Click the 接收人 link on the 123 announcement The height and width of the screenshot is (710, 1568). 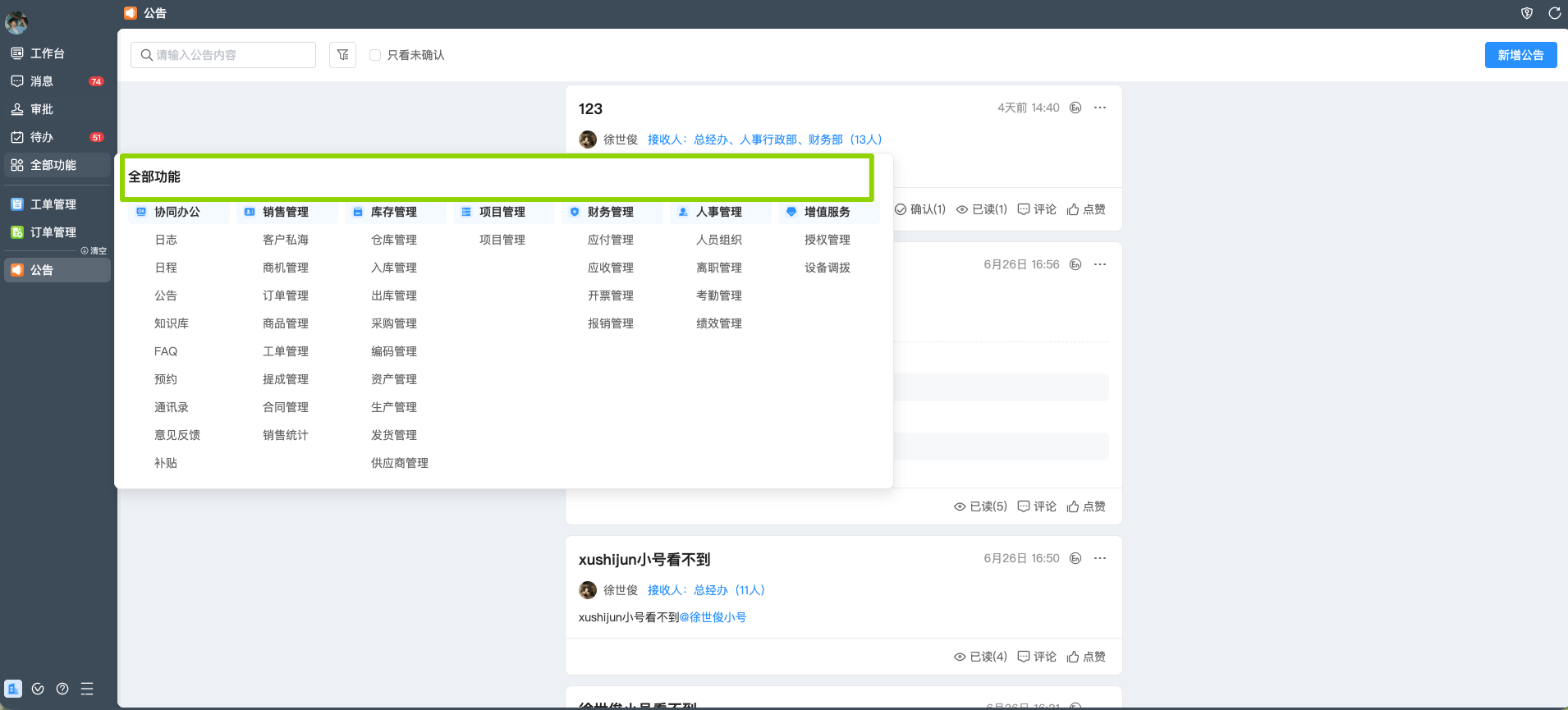(764, 140)
